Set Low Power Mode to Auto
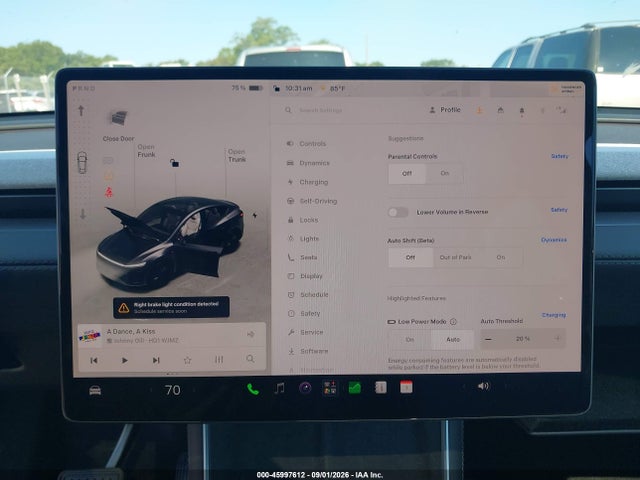 point(453,340)
